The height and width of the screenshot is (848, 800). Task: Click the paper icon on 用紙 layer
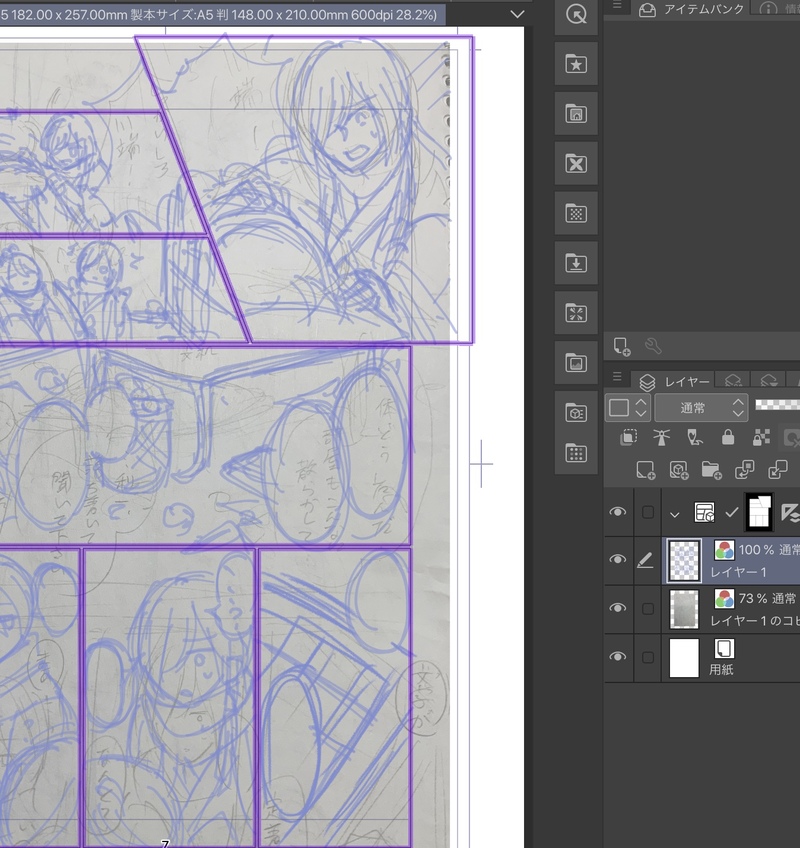pos(724,648)
